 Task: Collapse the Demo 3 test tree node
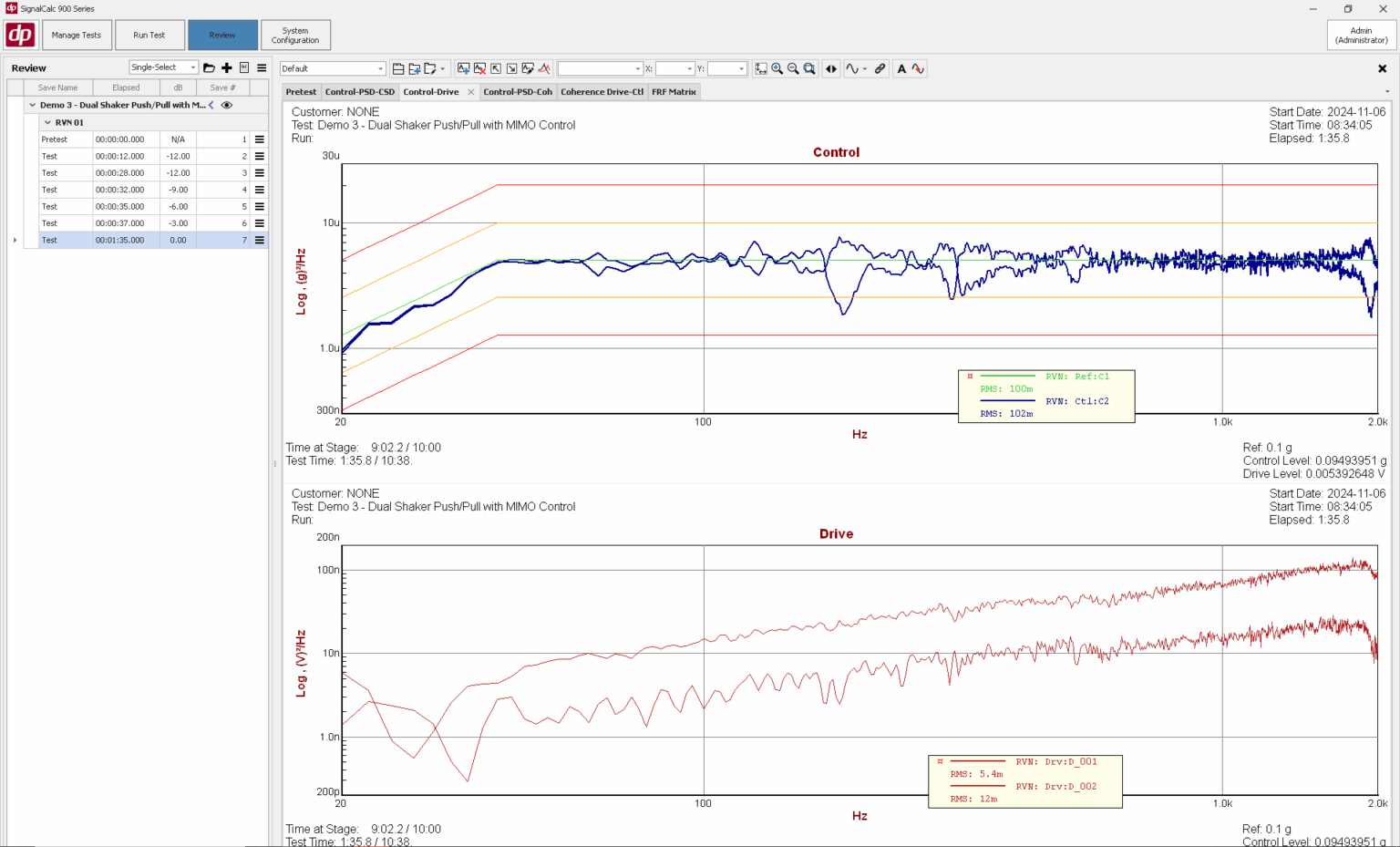click(33, 105)
